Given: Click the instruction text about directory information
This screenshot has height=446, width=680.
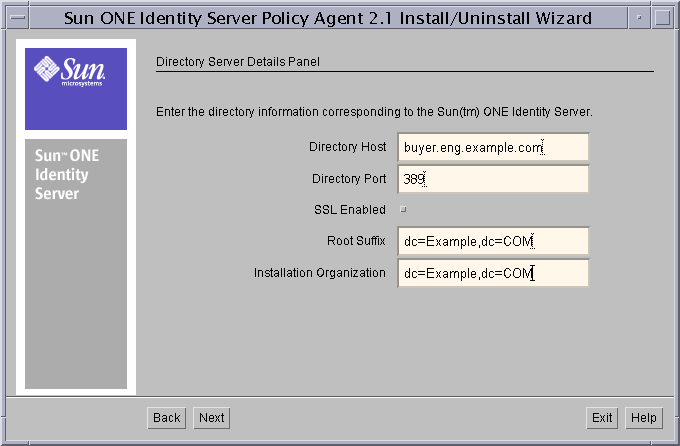Looking at the screenshot, I should [x=374, y=112].
